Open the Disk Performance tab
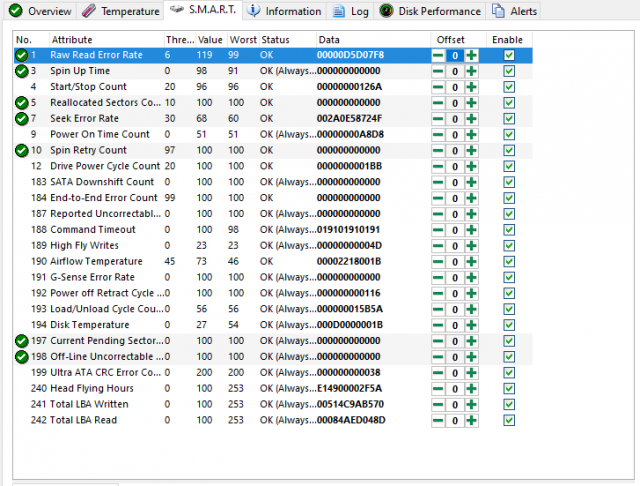This screenshot has height=486, width=640. (x=430, y=11)
